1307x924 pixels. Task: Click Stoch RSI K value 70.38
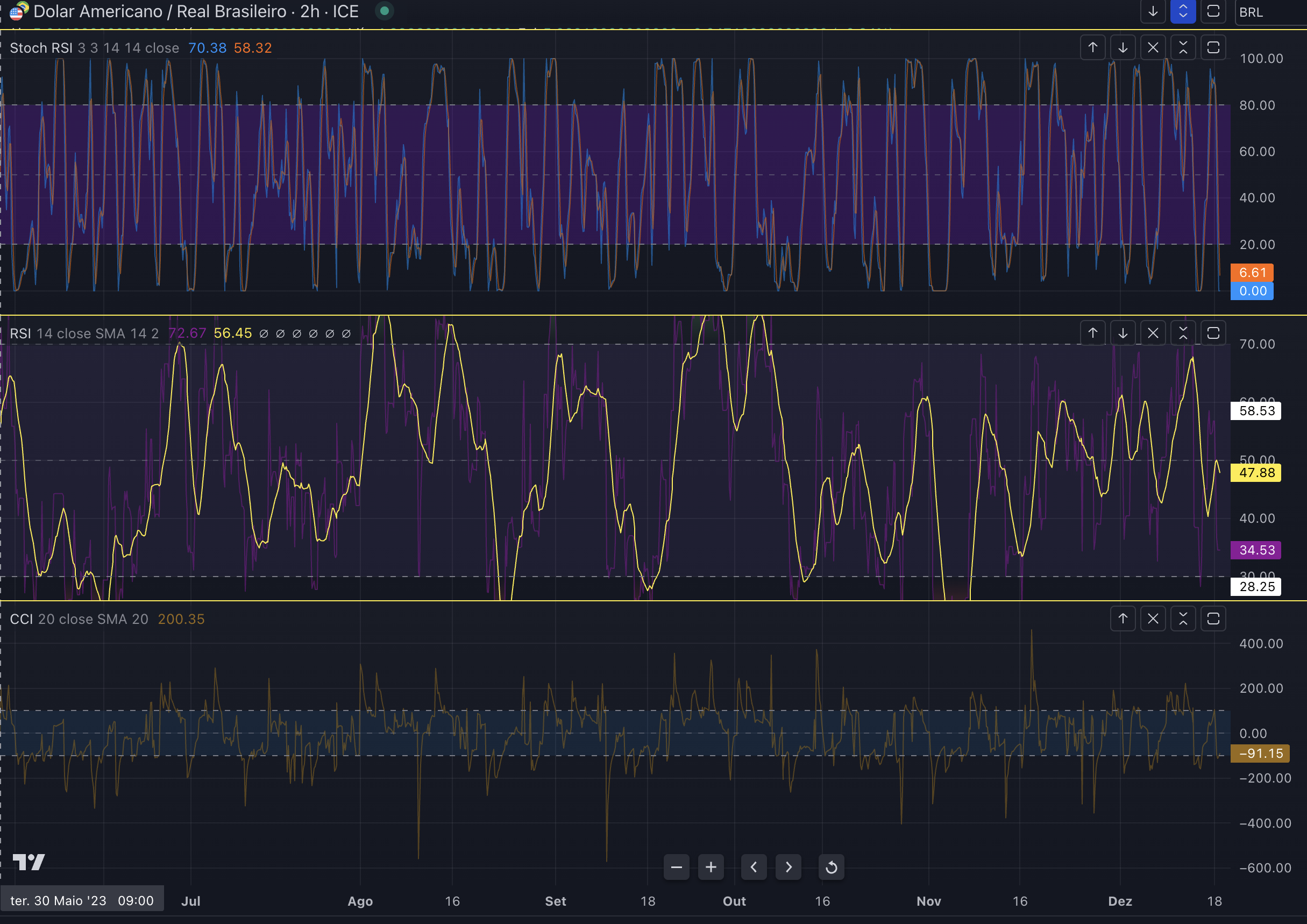(207, 48)
